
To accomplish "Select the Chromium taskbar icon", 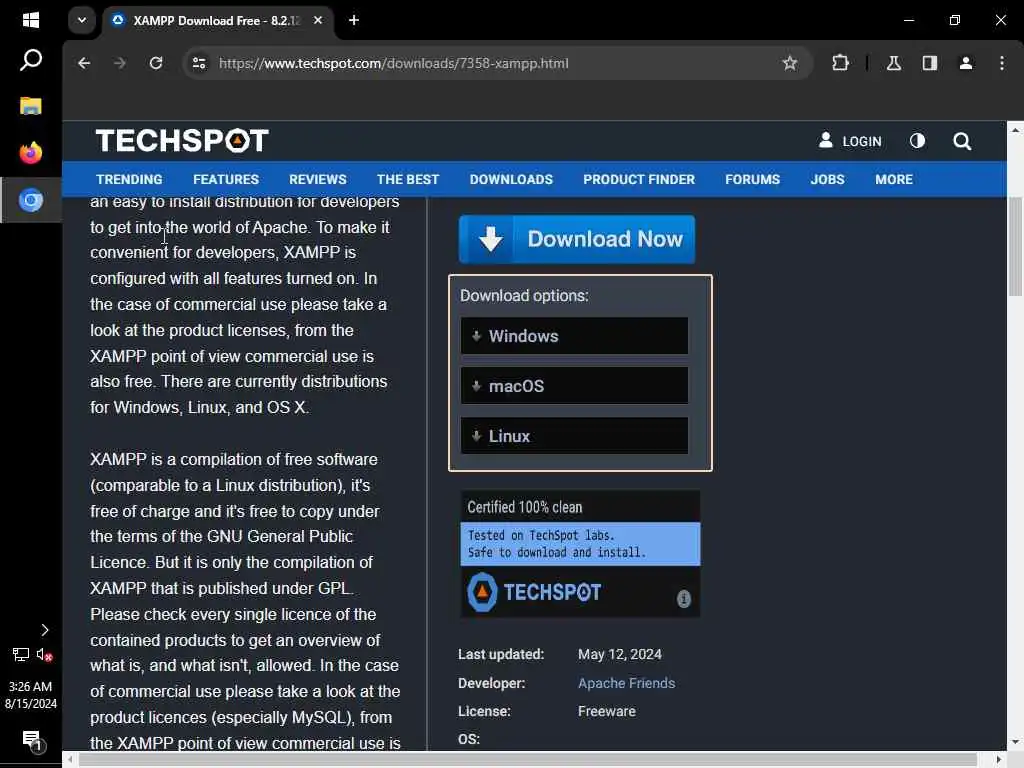I will coord(31,200).
